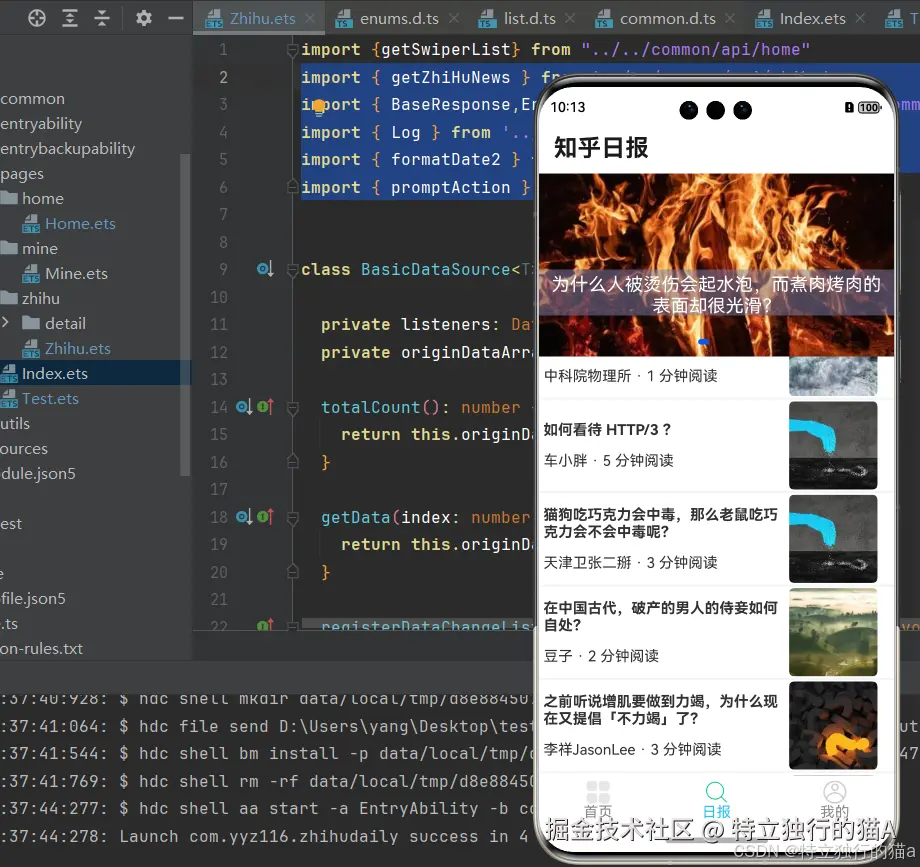The width and height of the screenshot is (920, 867).
Task: Click the locate/select opened file target icon
Action: point(36,18)
